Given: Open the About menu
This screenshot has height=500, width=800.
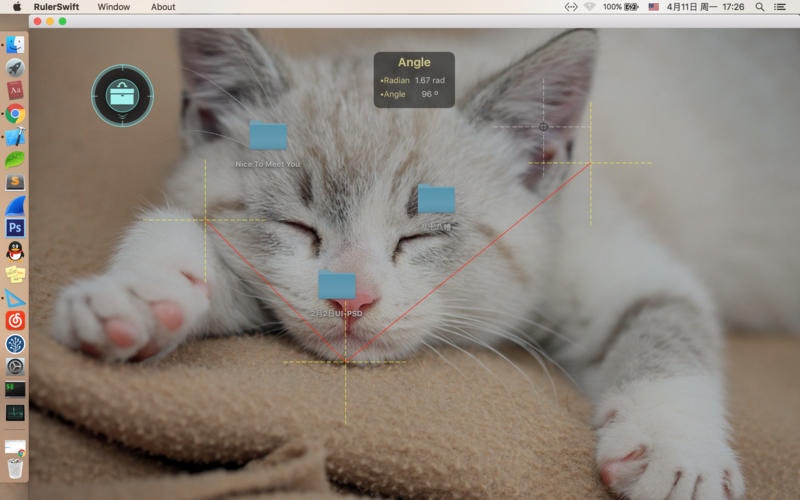Looking at the screenshot, I should pyautogui.click(x=163, y=7).
